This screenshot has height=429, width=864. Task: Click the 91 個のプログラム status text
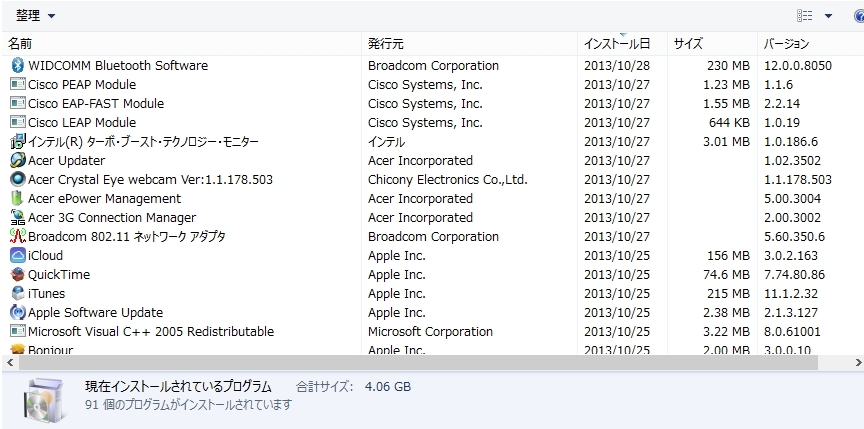pos(188,405)
